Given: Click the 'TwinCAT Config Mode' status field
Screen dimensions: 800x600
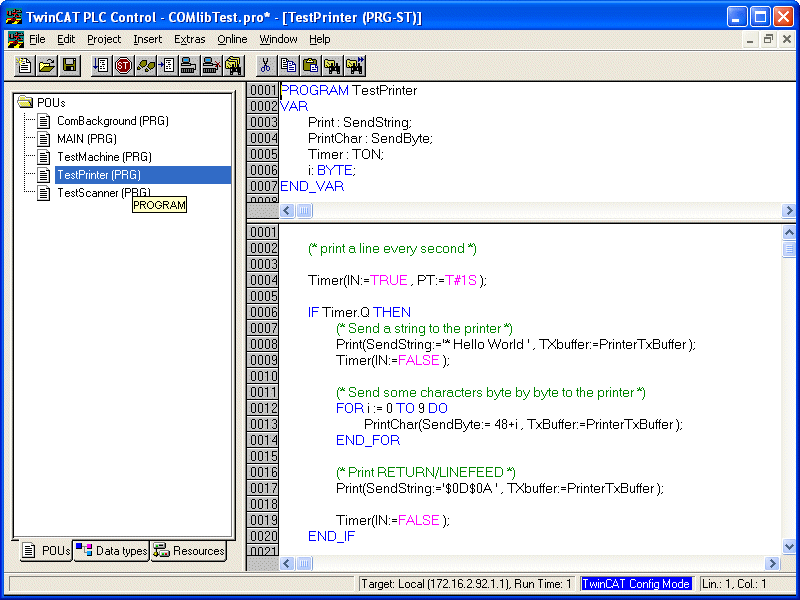Looking at the screenshot, I should 637,584.
